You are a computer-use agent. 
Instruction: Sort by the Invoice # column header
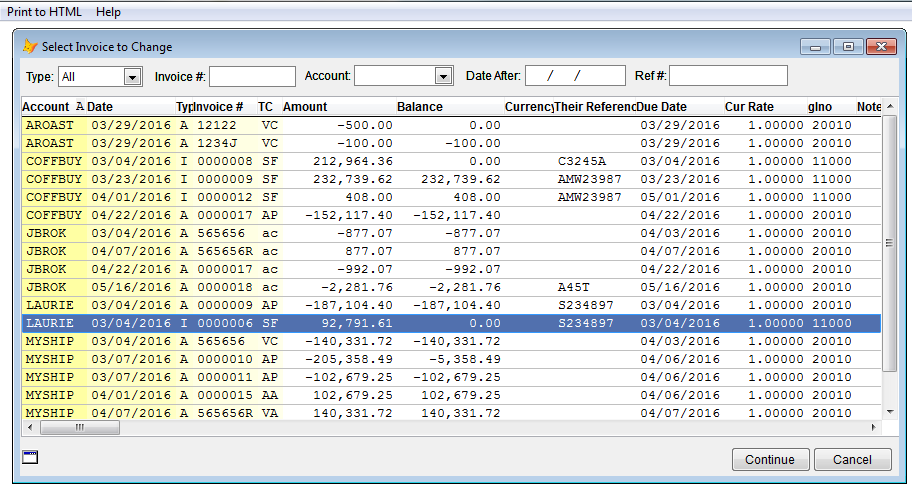(225, 107)
